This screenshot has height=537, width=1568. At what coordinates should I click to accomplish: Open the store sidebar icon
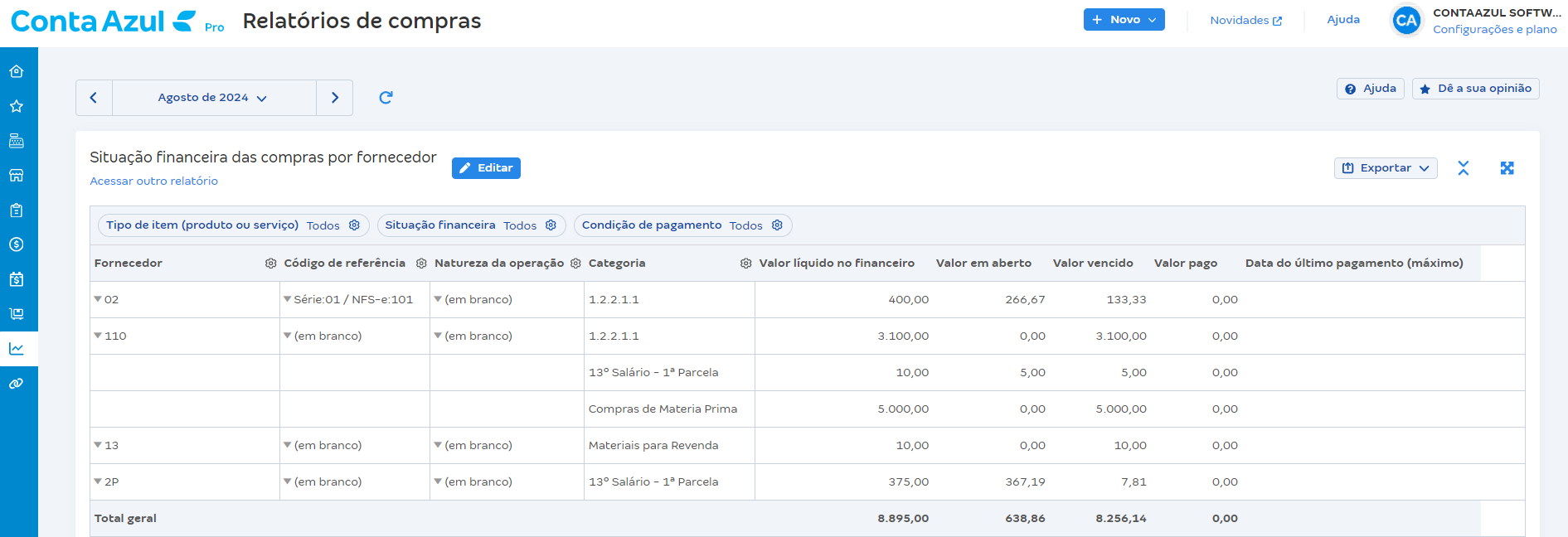click(x=17, y=176)
